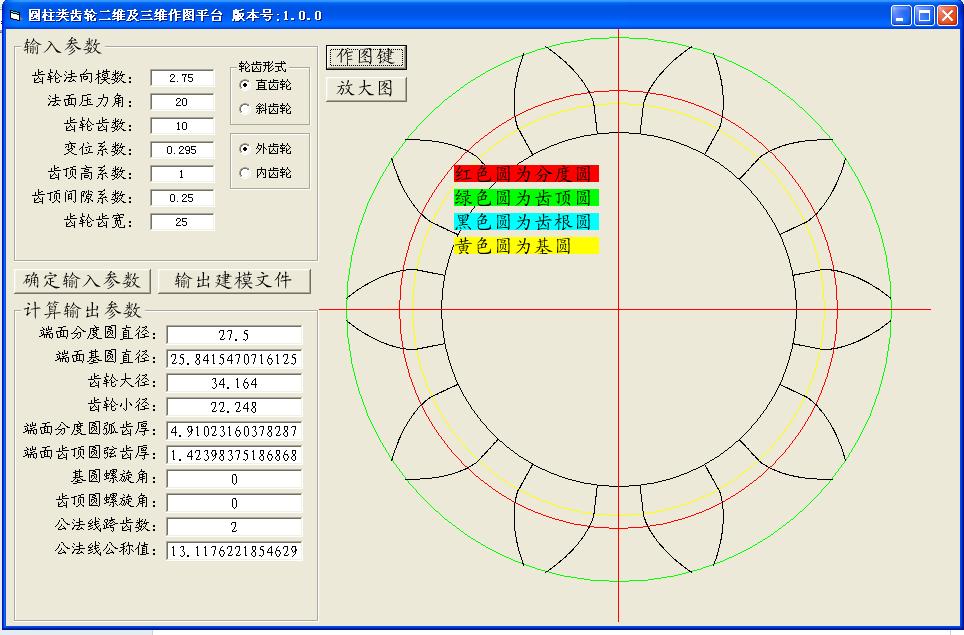The image size is (964, 635).
Task: Click the 公法线跨齿数 label text
Action: [106, 524]
